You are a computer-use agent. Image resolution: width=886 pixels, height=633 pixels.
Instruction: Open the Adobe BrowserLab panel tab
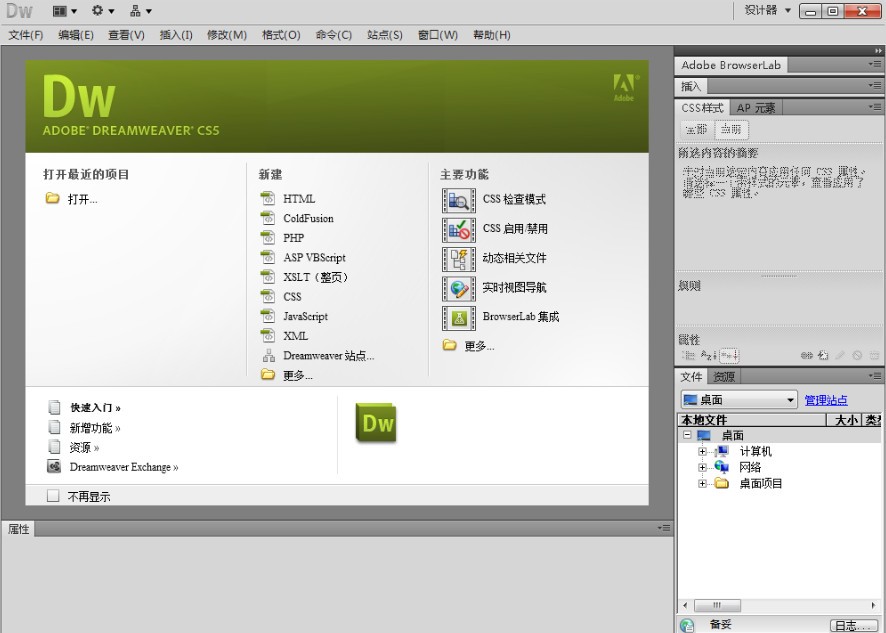731,65
